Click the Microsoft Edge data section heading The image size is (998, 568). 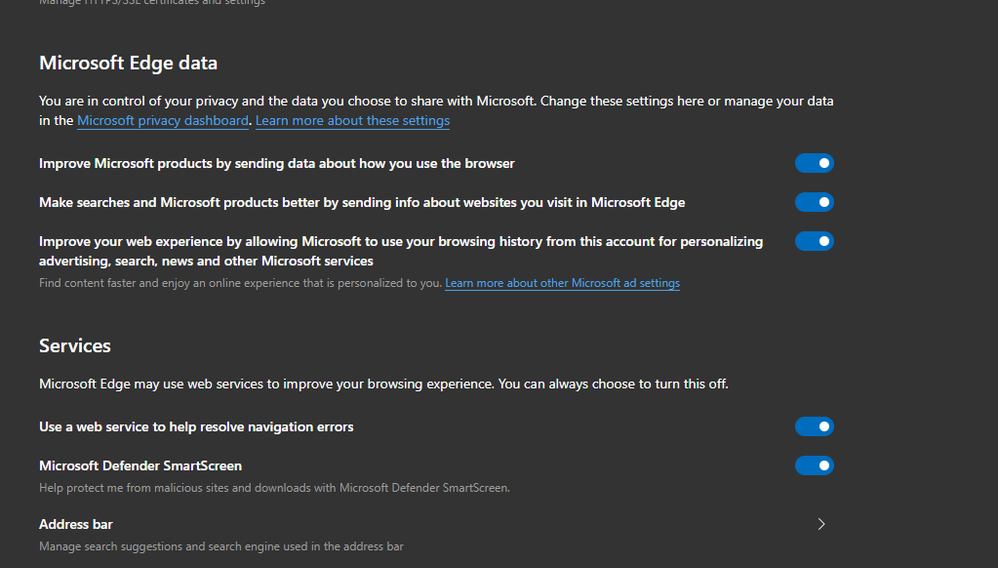pos(128,63)
